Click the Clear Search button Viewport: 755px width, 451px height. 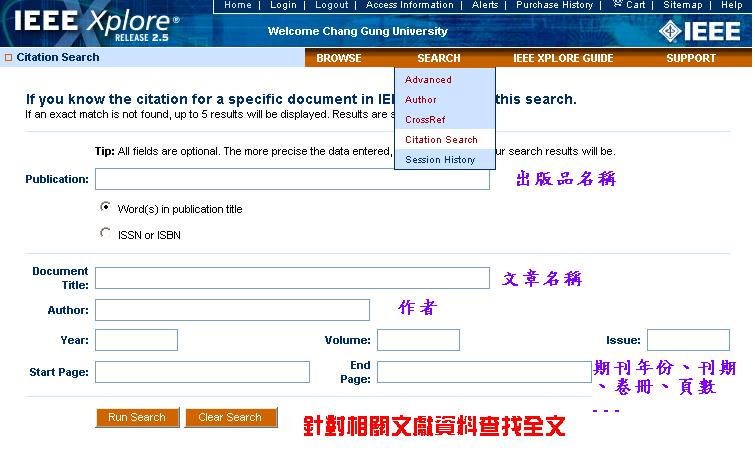point(230,417)
